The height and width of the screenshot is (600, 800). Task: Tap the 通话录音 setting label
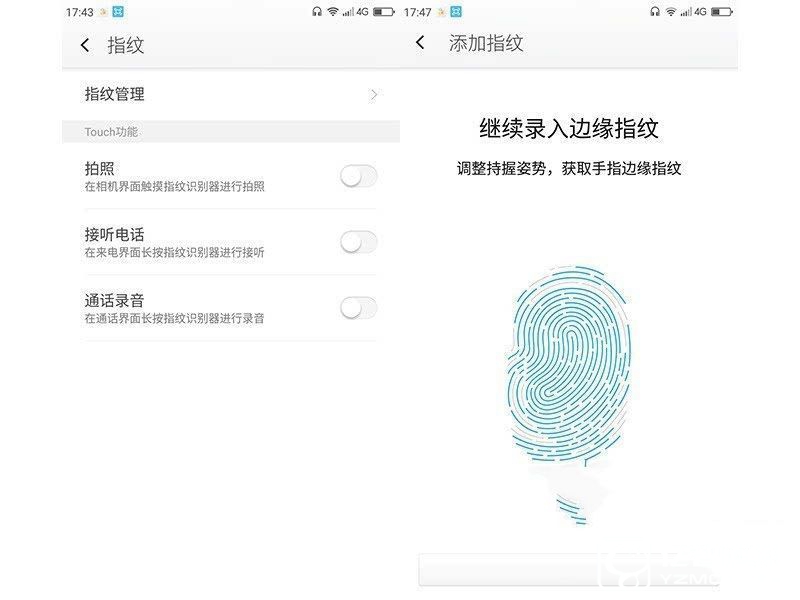tap(114, 301)
